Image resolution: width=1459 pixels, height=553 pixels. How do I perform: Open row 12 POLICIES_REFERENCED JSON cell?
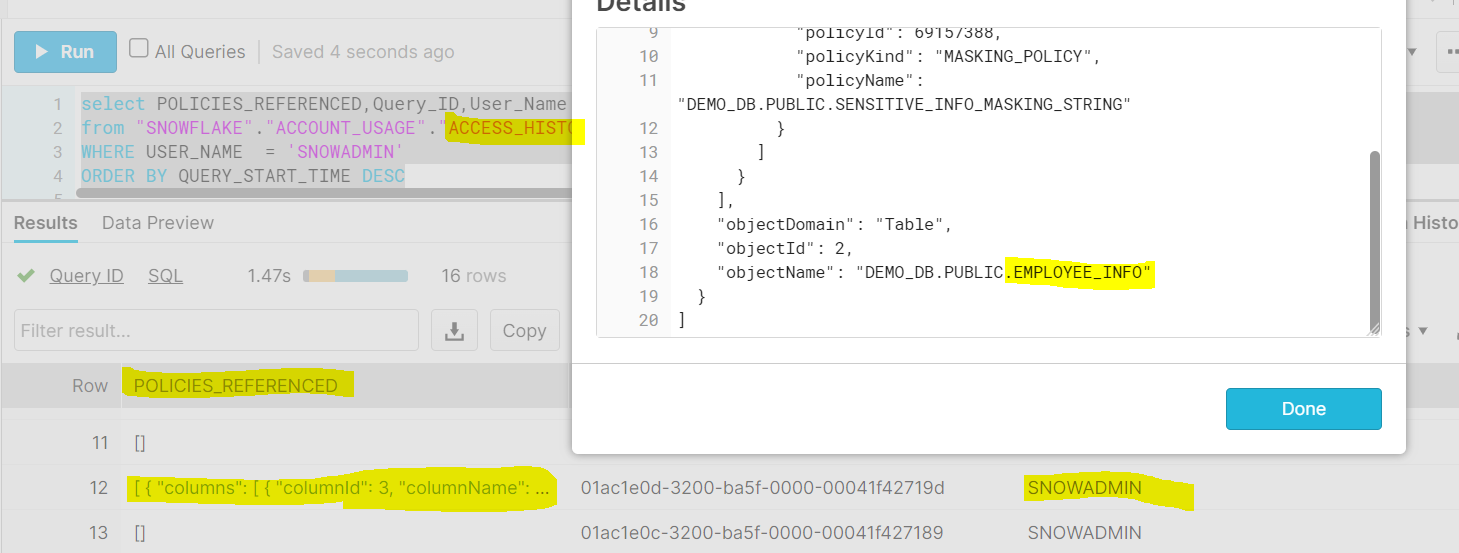[342, 488]
